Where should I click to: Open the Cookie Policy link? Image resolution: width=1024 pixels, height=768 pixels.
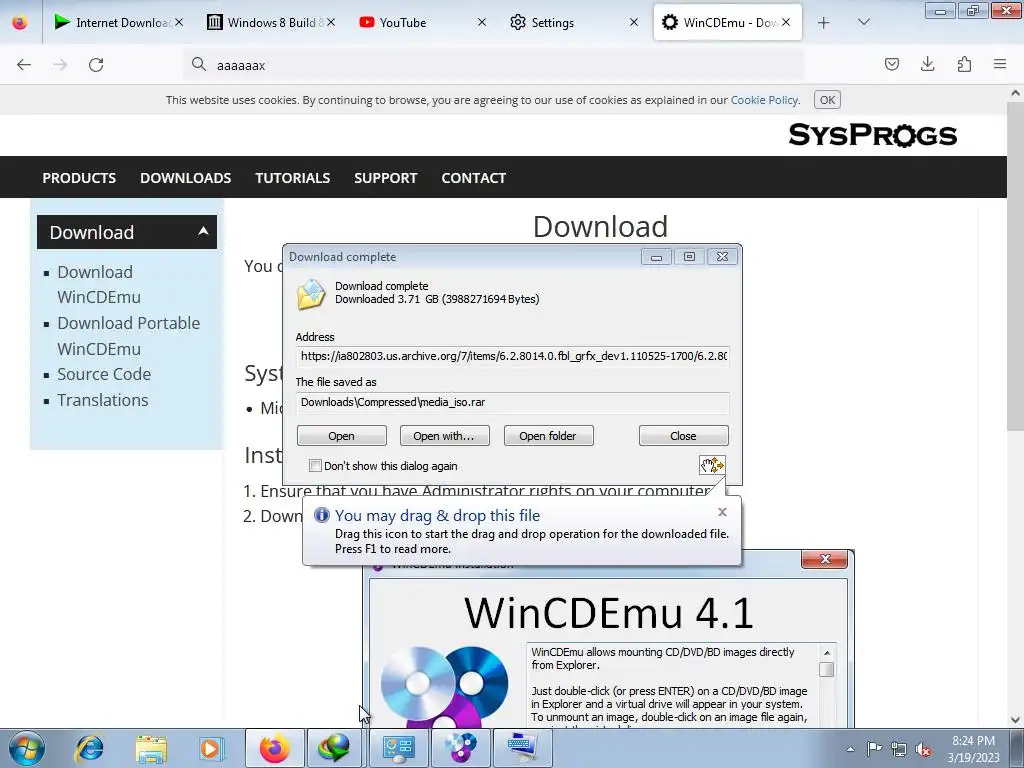click(764, 100)
